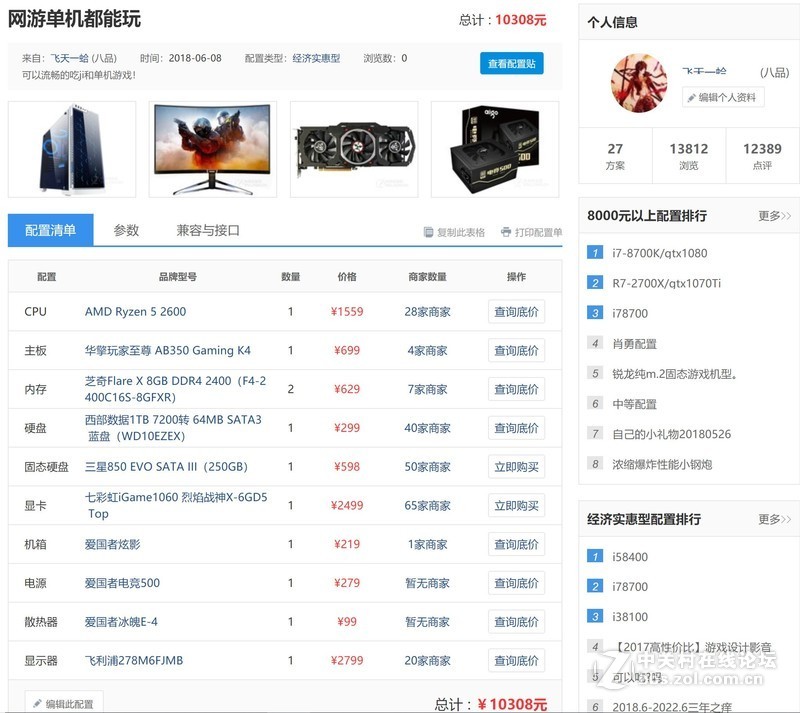800x713 pixels.
Task: Click the copy table icon
Action: [x=429, y=232]
